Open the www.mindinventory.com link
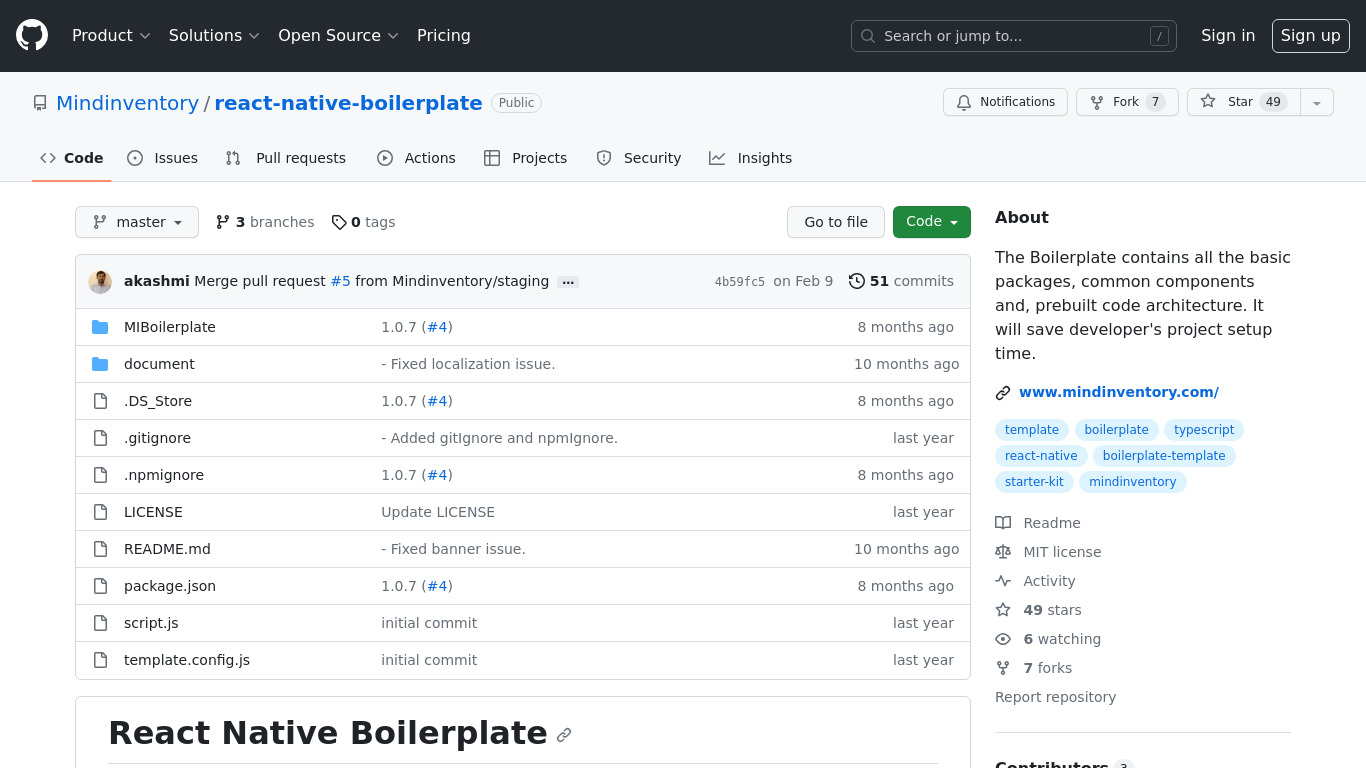 click(x=1118, y=392)
